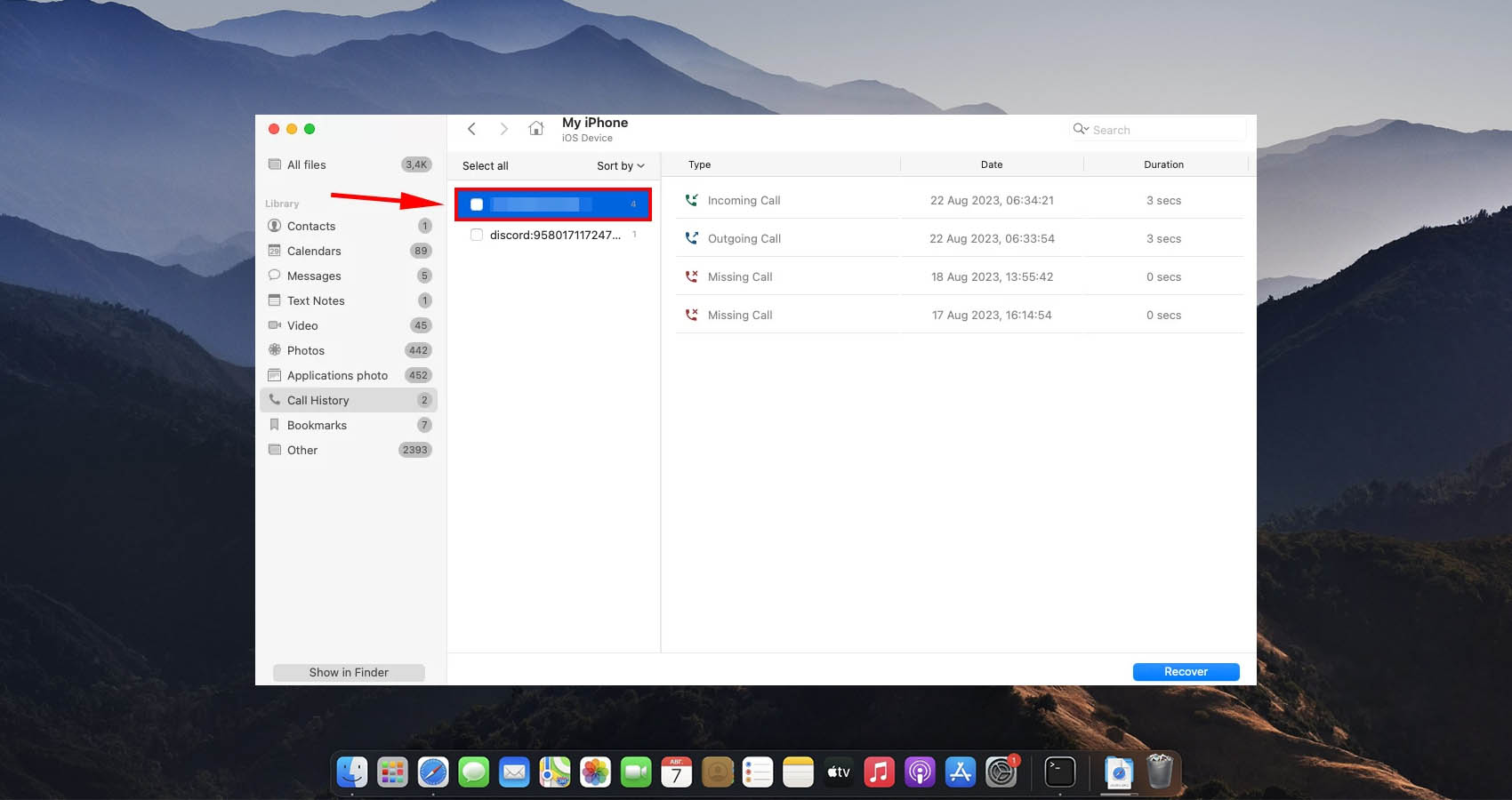Tick the discord contact checkbox

(477, 236)
